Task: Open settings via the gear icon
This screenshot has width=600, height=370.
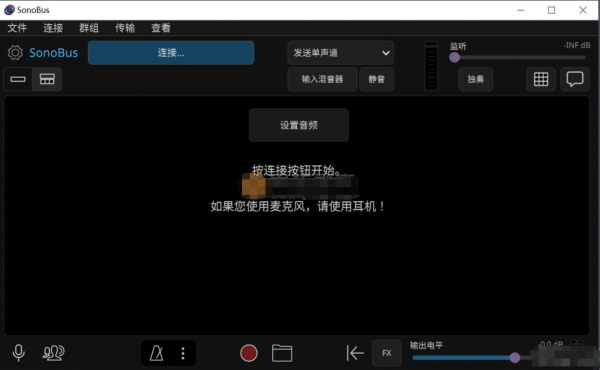Action: [x=15, y=53]
